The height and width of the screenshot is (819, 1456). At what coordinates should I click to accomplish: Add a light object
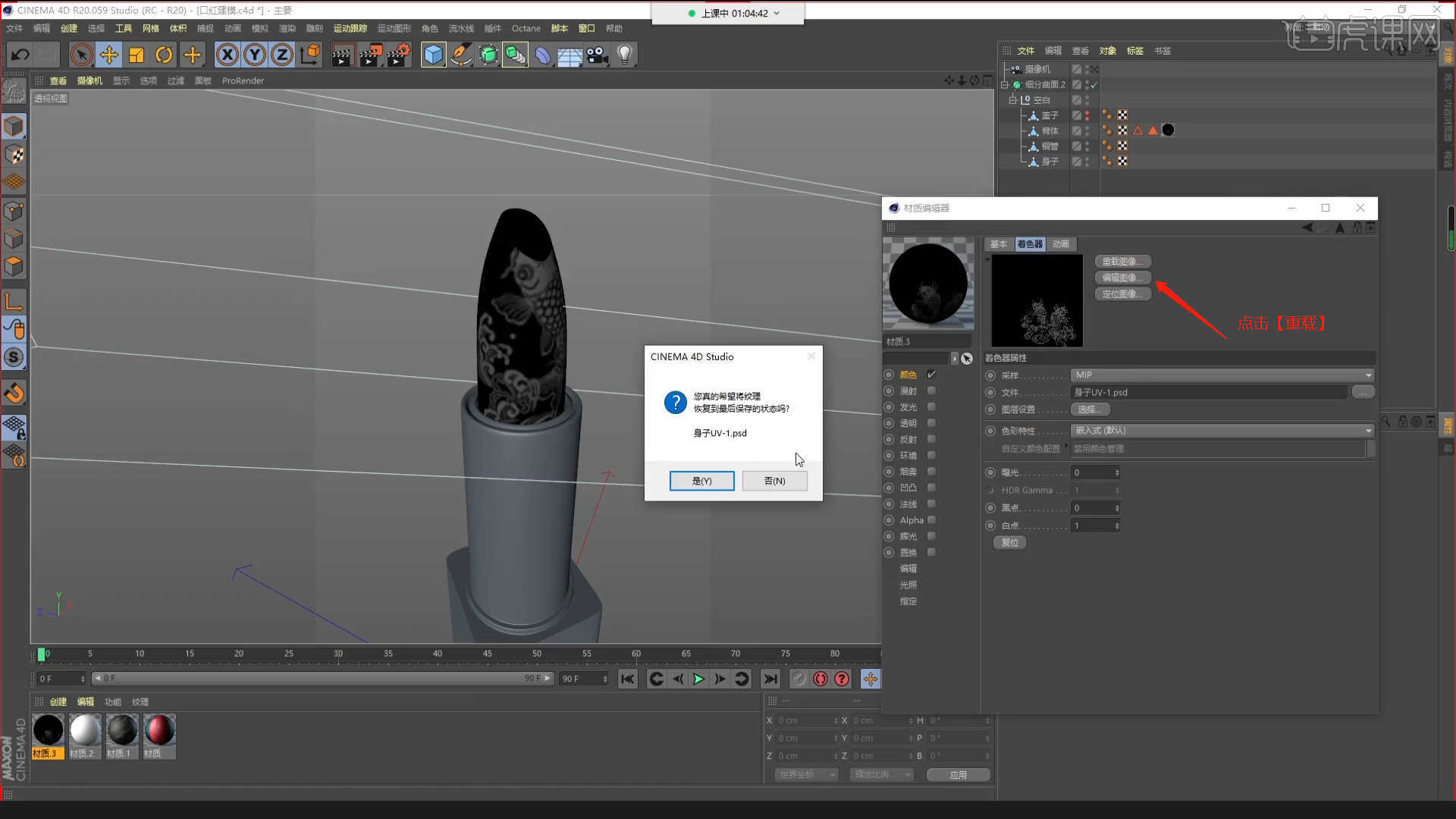[625, 55]
